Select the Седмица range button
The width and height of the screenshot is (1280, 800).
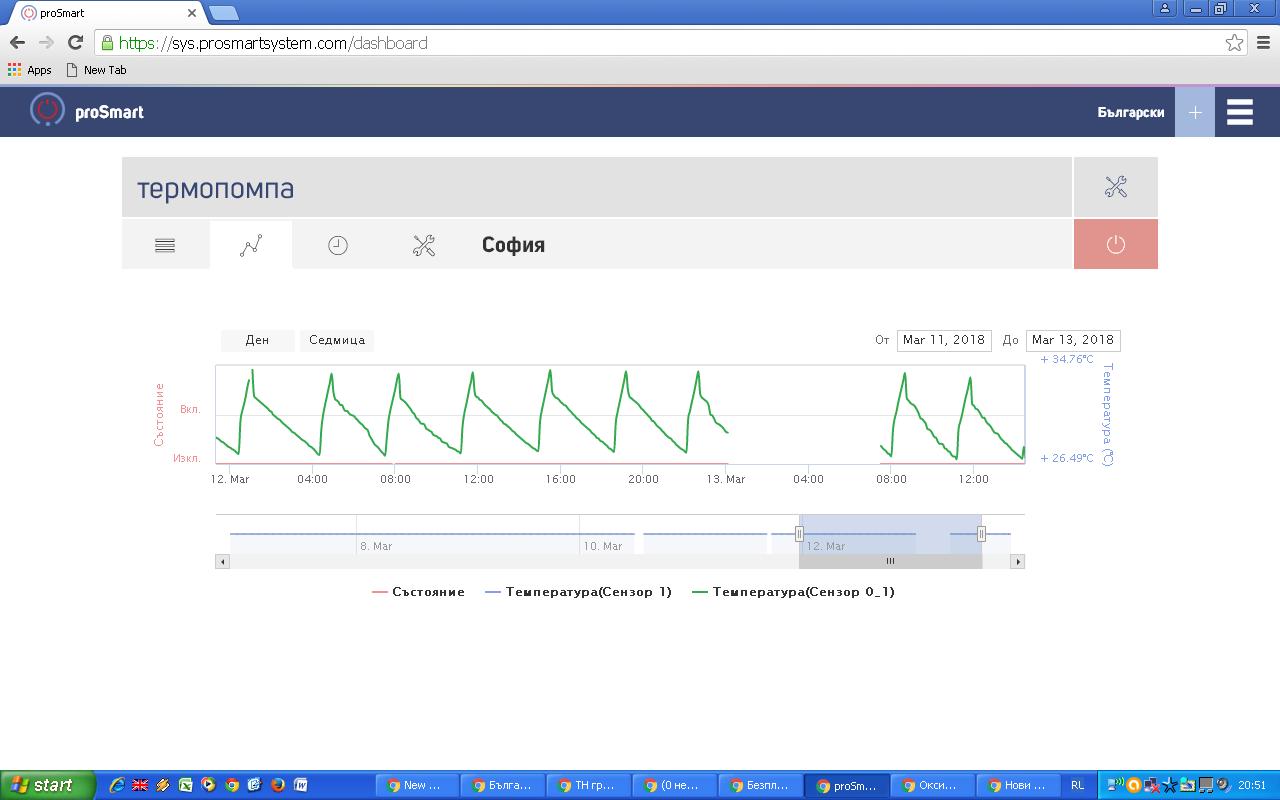click(337, 340)
